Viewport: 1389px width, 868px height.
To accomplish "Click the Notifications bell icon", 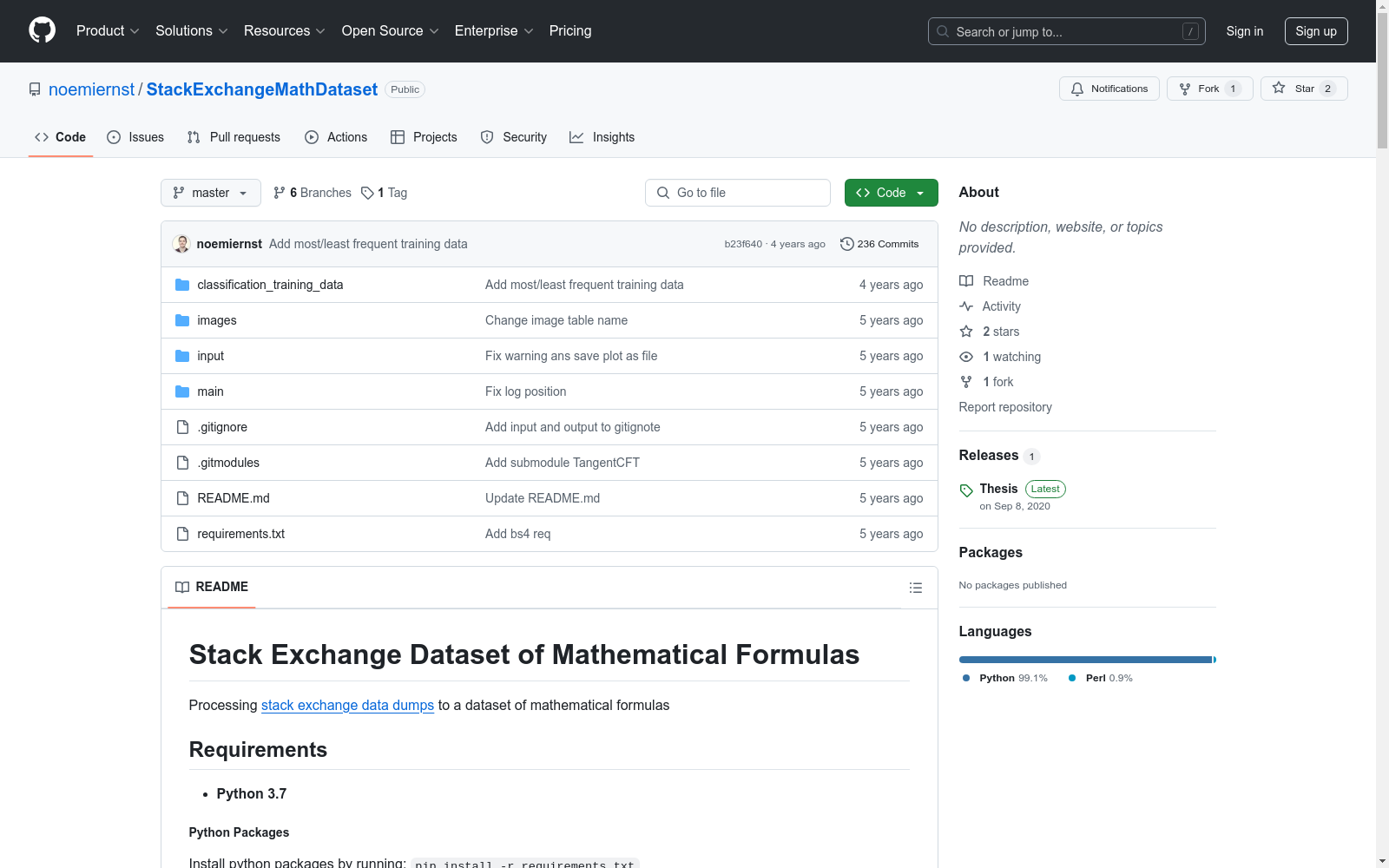I will point(1077,89).
